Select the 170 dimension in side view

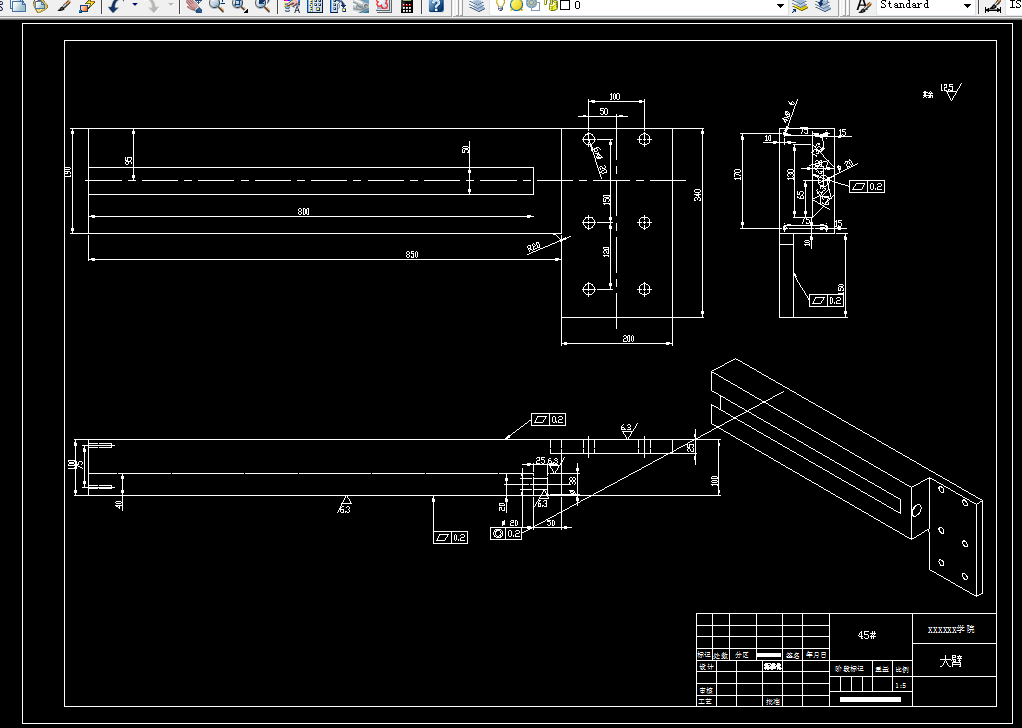(738, 175)
